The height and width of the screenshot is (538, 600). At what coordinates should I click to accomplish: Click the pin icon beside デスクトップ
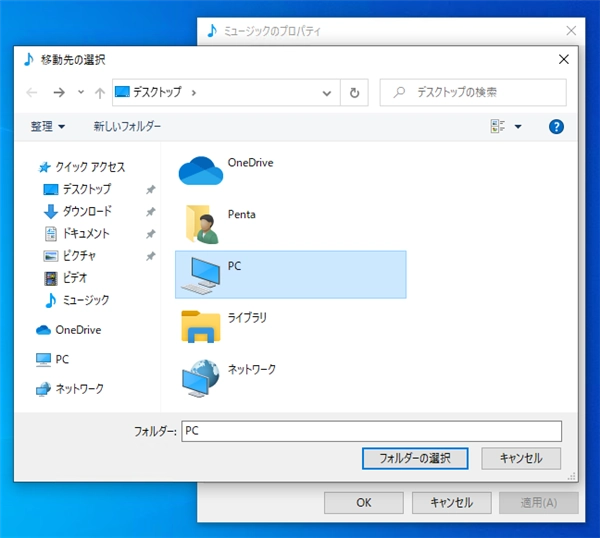click(151, 189)
